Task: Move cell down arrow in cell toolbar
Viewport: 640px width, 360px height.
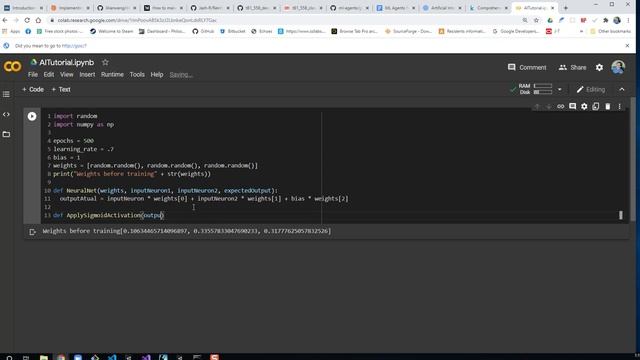Action: click(549, 107)
